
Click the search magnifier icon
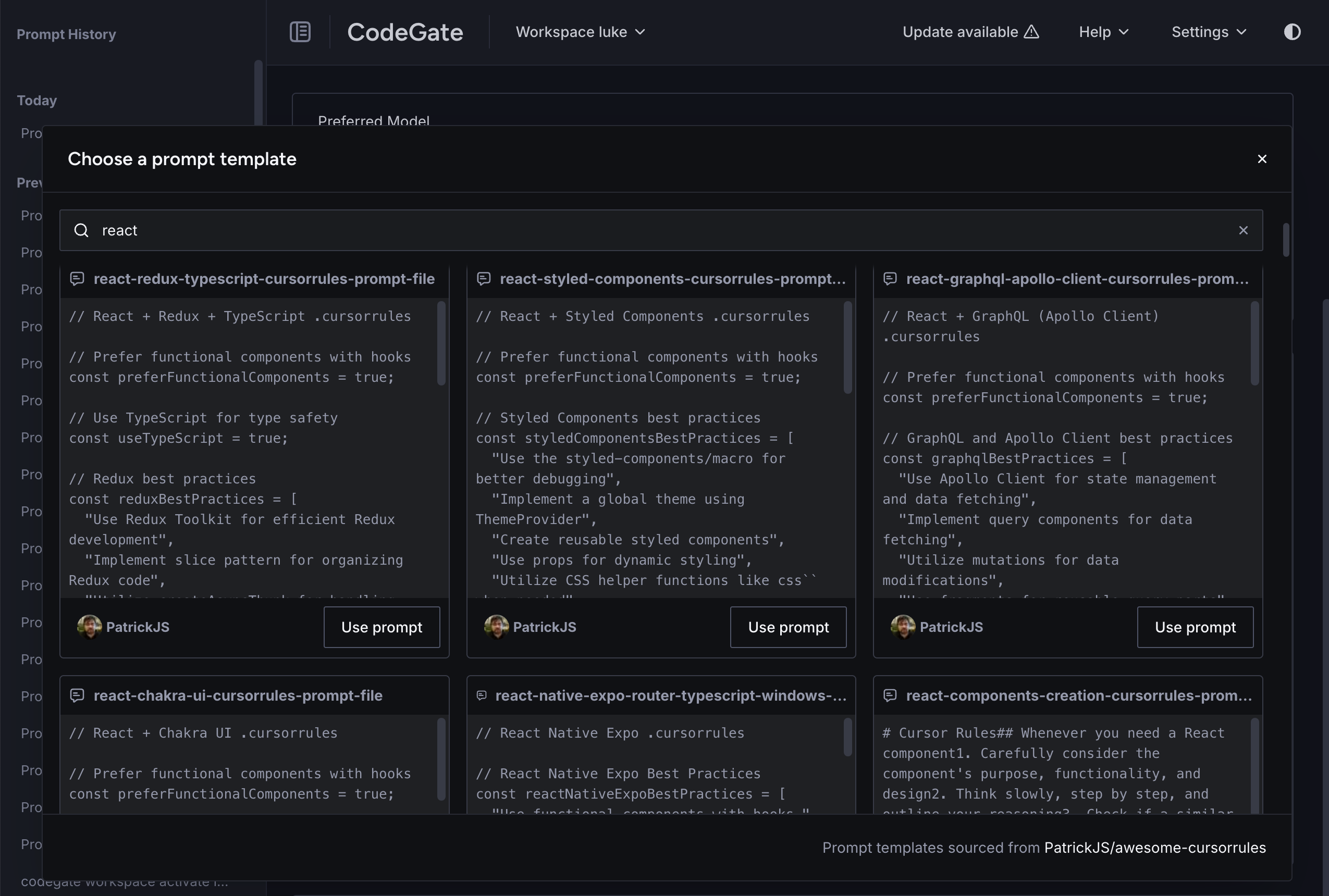[x=82, y=230]
